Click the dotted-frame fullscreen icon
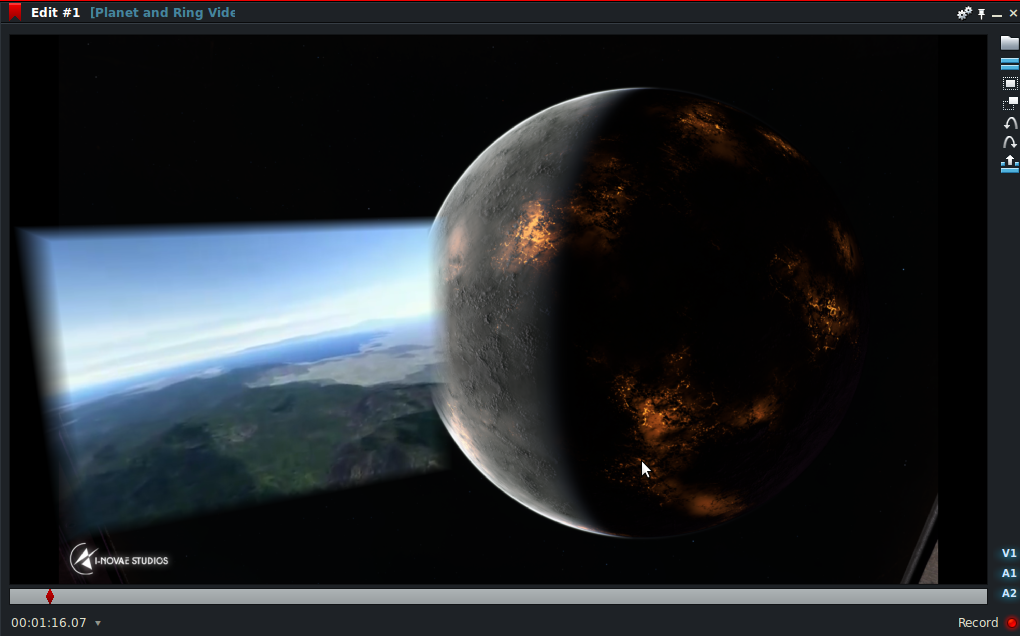 coord(1009,84)
